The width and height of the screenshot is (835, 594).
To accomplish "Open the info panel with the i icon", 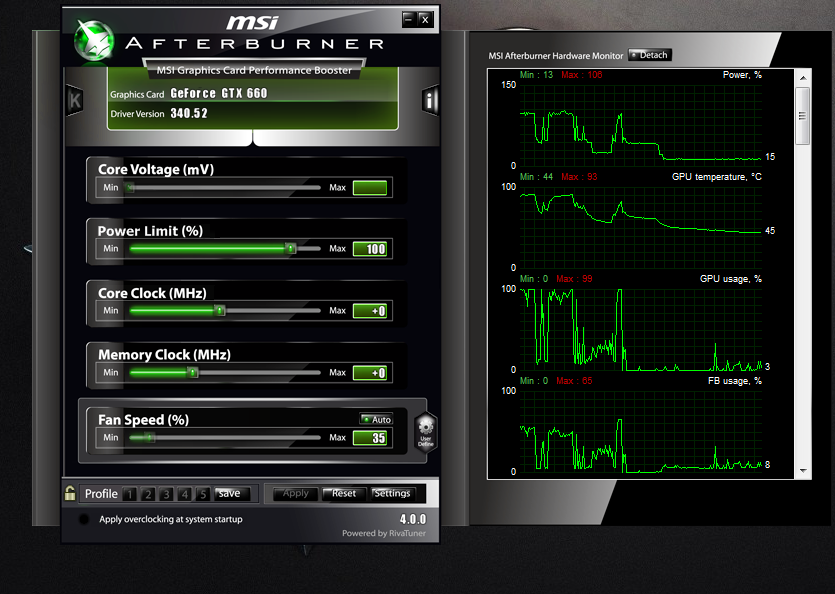I will coord(430,100).
